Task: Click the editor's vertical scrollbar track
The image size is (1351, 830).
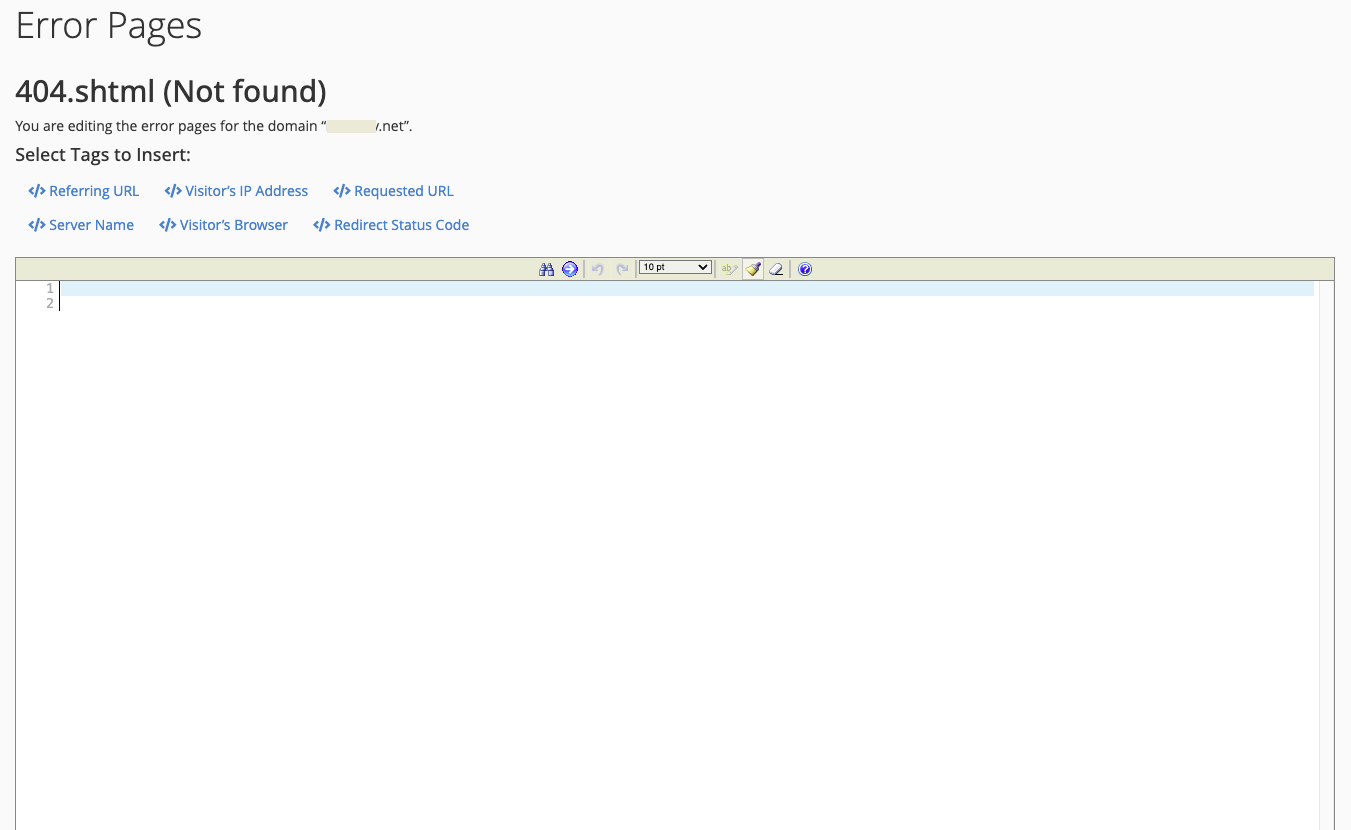Action: pyautogui.click(x=1326, y=550)
